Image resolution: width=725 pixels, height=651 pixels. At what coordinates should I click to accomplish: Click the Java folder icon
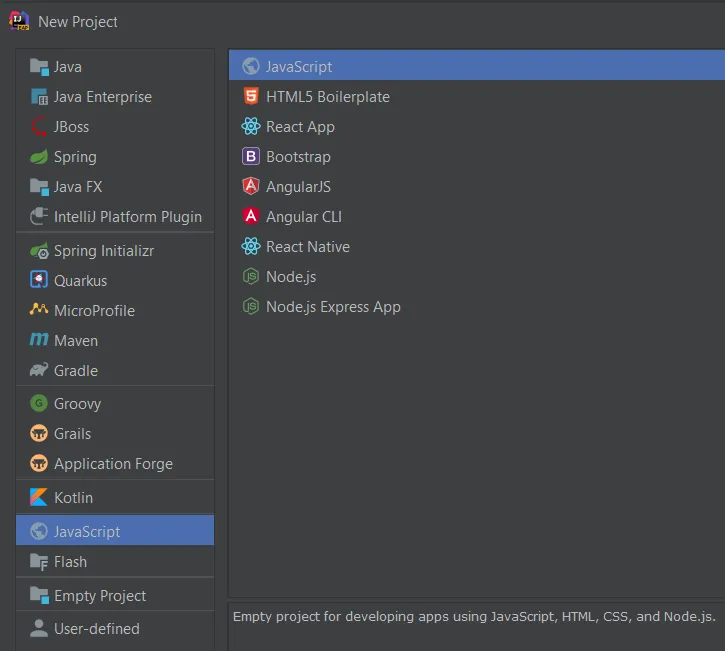click(x=39, y=67)
